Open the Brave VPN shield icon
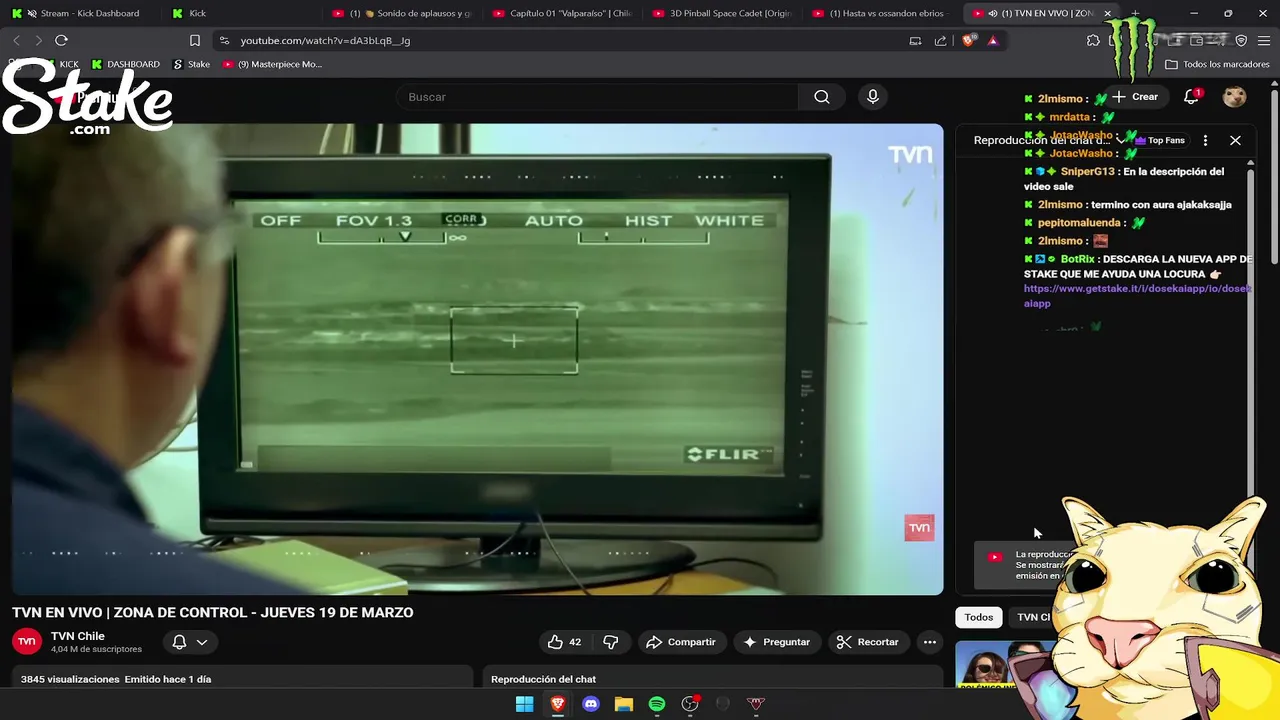1280x720 pixels. point(1241,40)
